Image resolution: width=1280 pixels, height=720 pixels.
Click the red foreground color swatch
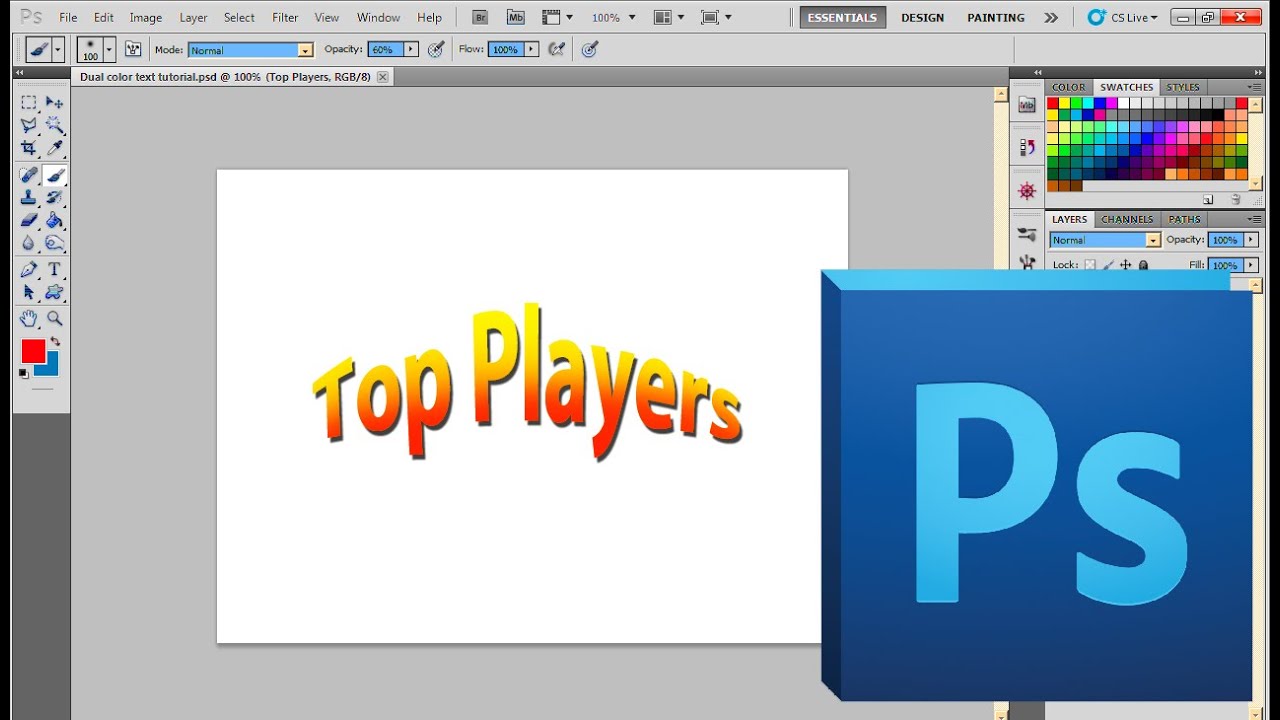pos(33,351)
